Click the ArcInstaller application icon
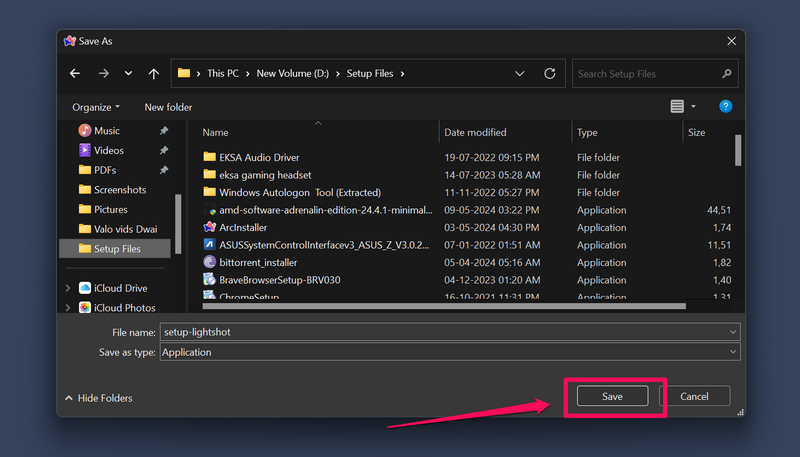 [x=210, y=227]
